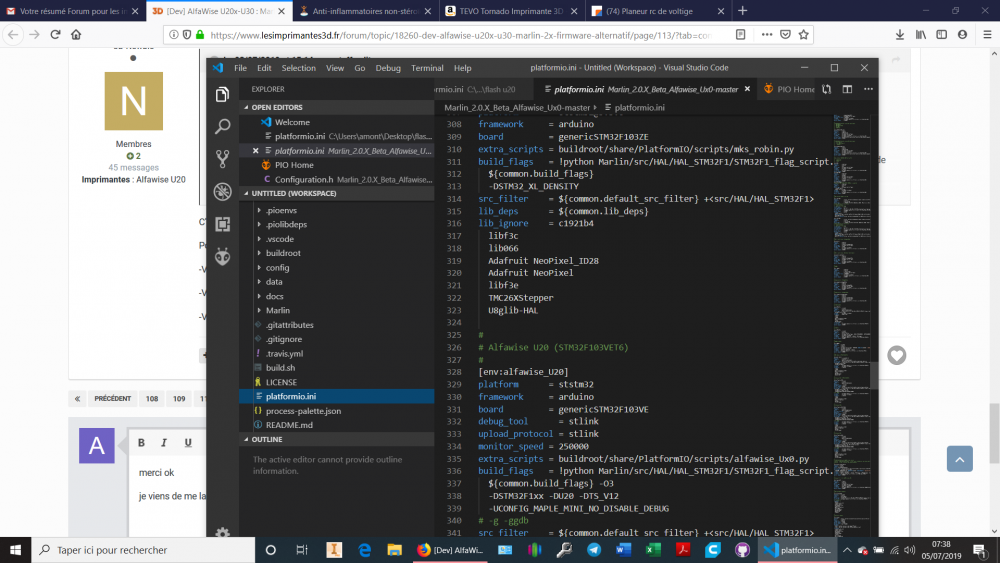The image size is (1000, 563).
Task: Split the editor right
Action: pos(847,89)
